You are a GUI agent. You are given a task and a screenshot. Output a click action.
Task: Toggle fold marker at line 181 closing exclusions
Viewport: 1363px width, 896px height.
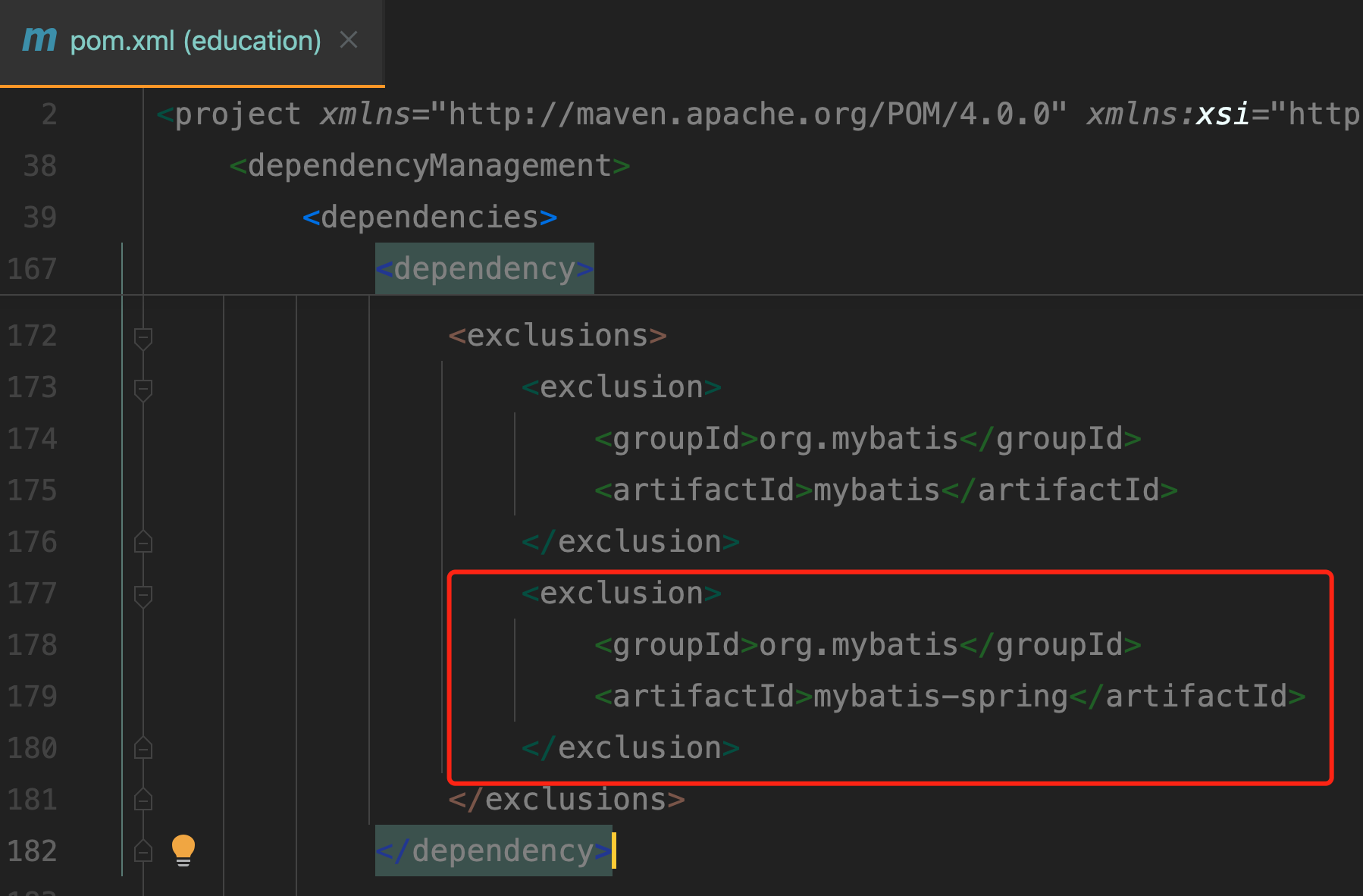[143, 800]
